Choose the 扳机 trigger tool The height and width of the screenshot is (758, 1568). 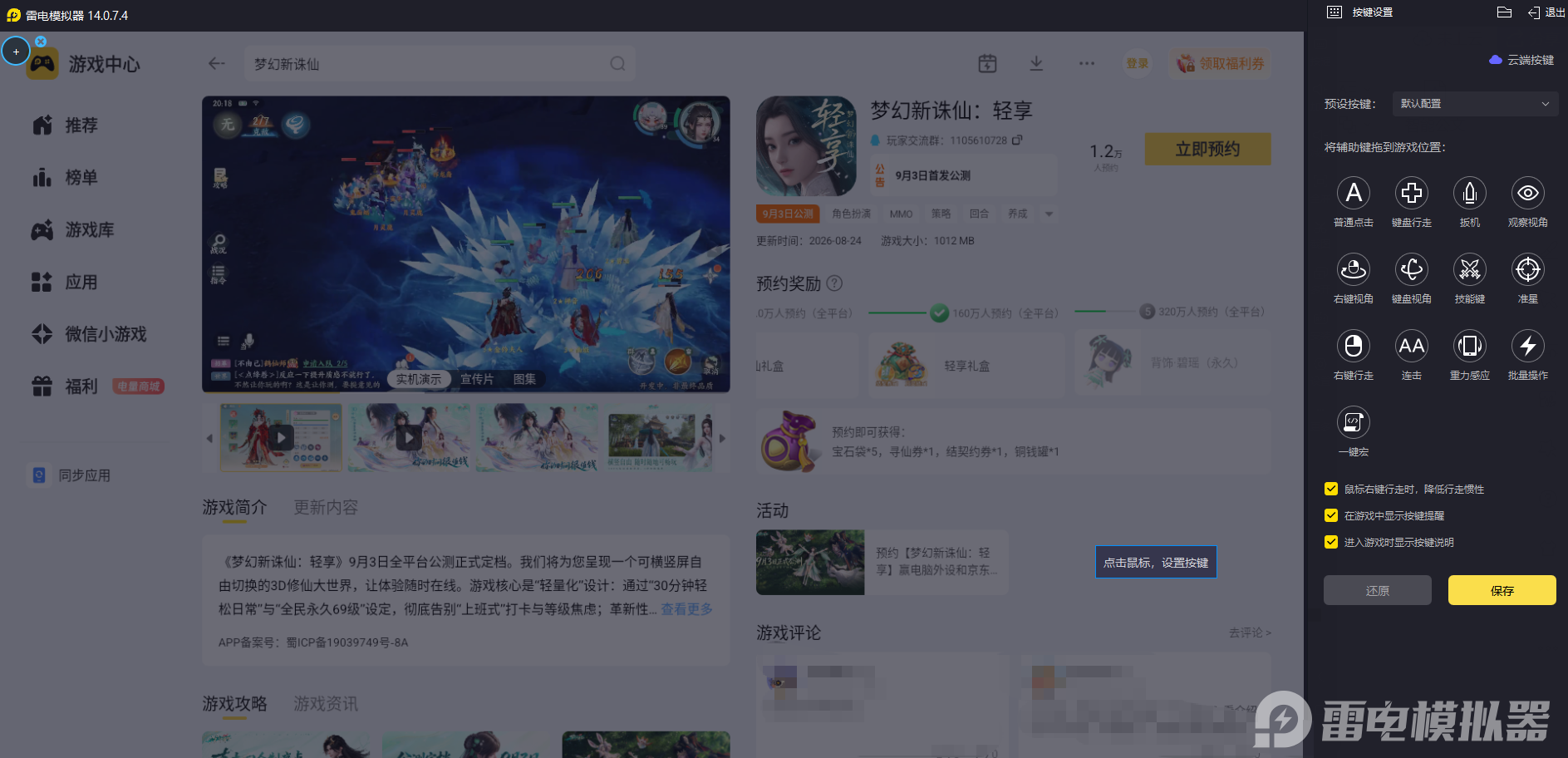1469,194
